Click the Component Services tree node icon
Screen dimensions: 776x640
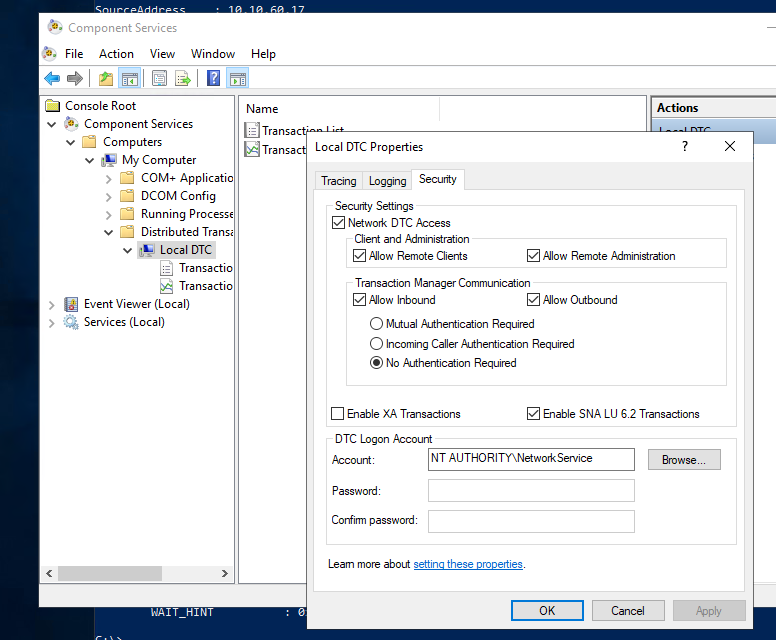point(71,124)
